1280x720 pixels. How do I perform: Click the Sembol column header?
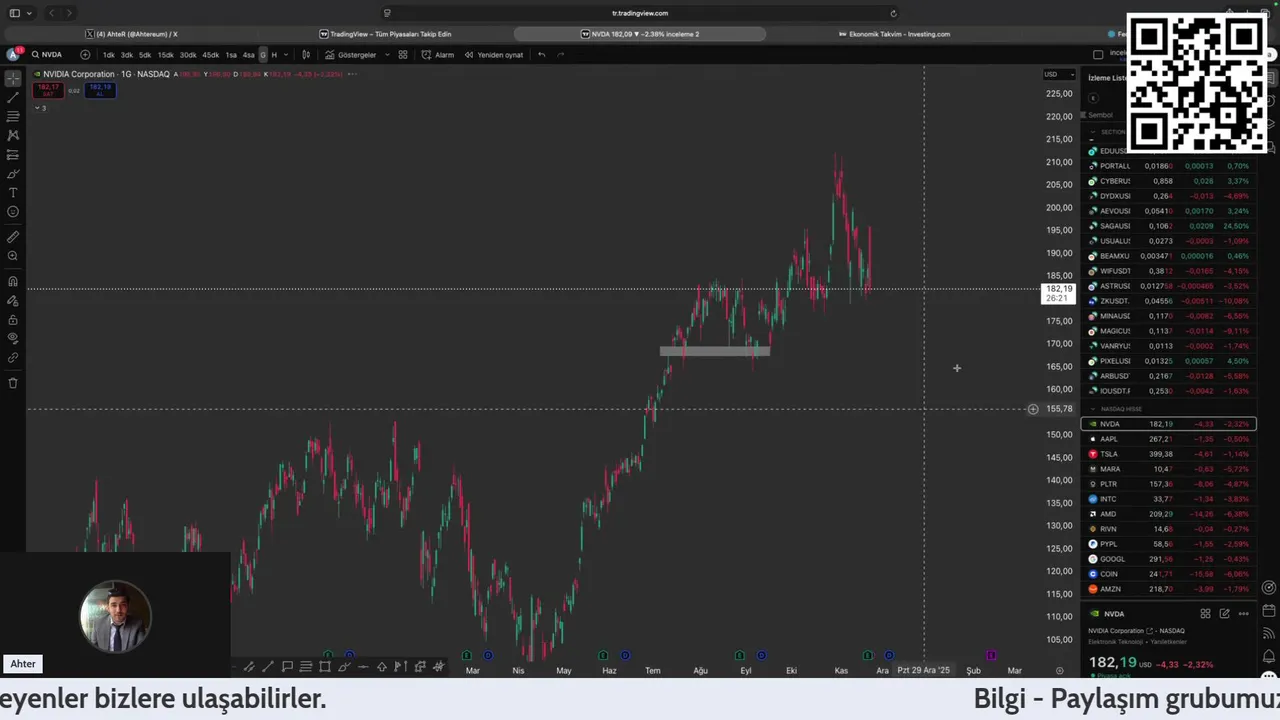coord(1100,115)
